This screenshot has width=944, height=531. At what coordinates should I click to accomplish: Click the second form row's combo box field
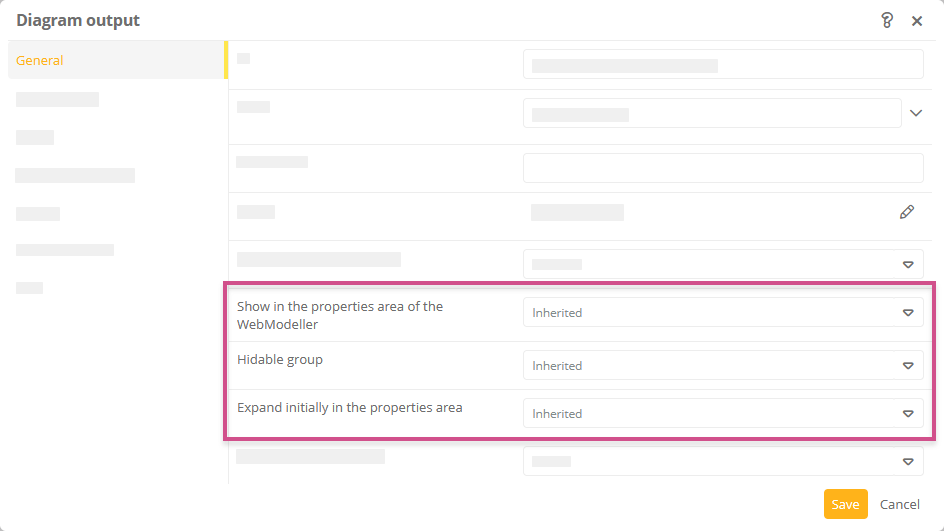[711, 114]
